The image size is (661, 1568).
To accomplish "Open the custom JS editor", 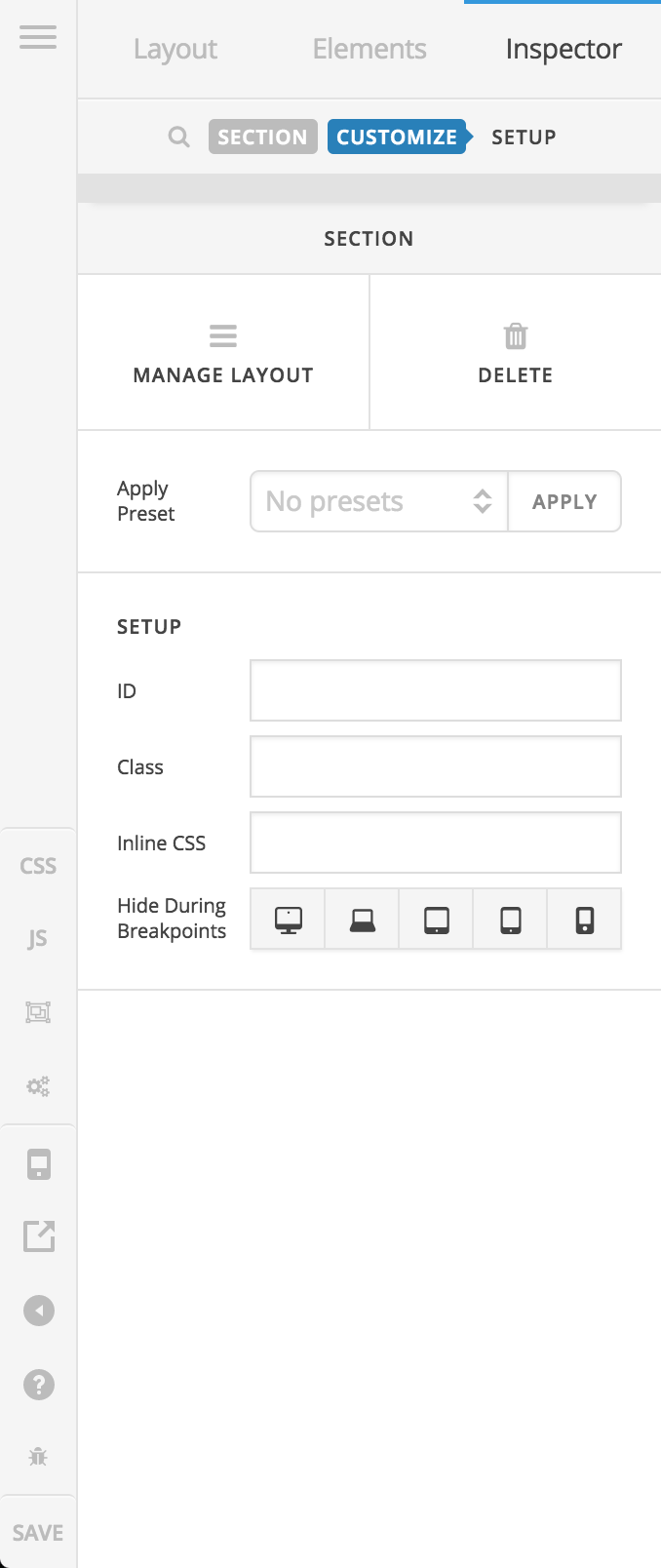I will 38,939.
